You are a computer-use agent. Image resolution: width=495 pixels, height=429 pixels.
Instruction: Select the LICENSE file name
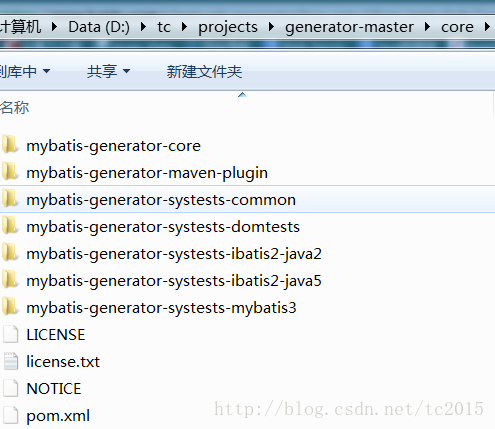tap(56, 335)
